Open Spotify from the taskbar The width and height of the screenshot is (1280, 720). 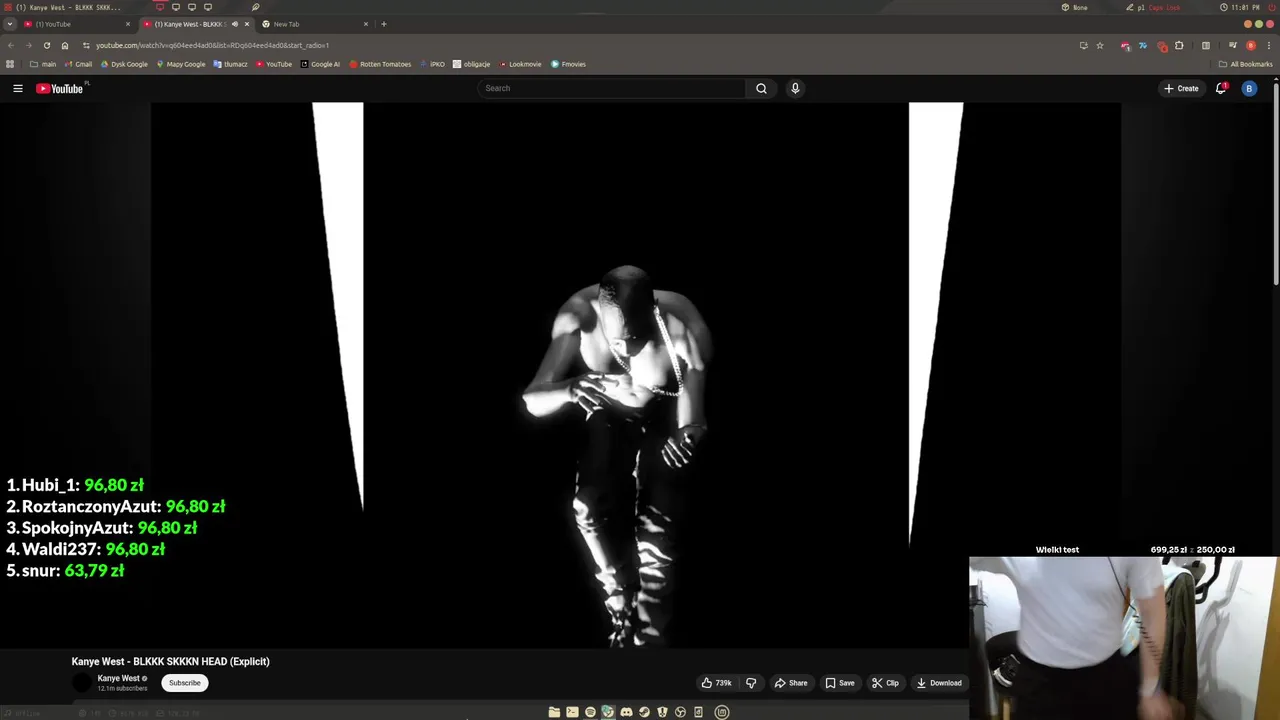click(590, 712)
